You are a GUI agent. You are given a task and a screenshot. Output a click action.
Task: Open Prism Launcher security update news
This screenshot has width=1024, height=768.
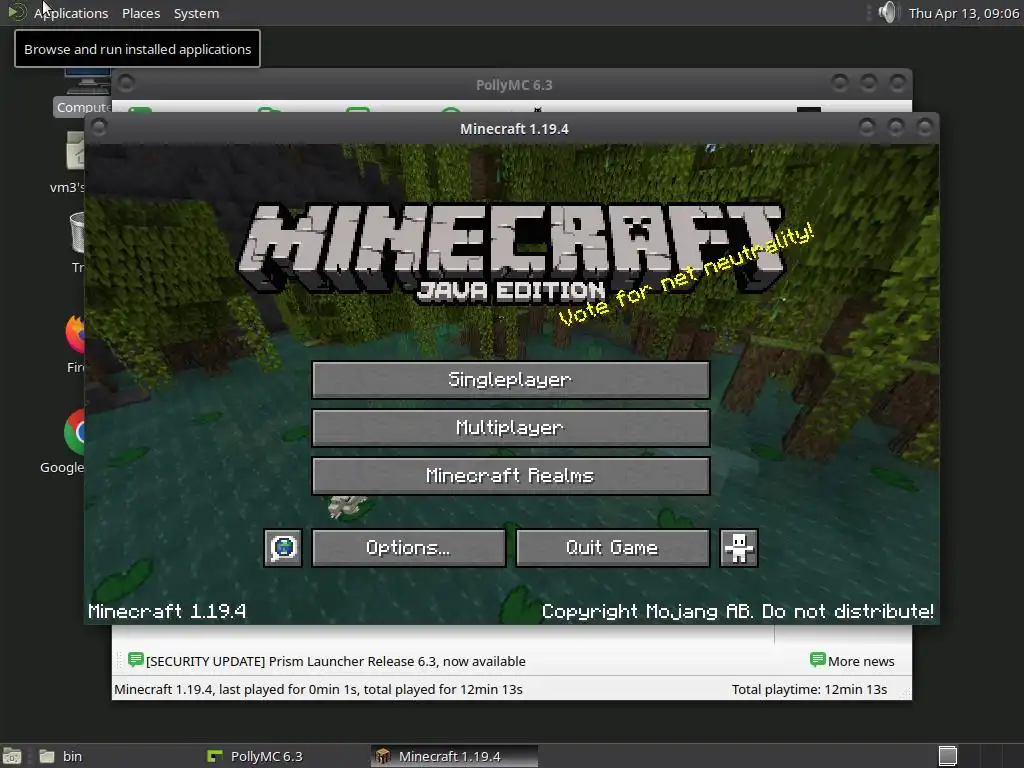327,661
